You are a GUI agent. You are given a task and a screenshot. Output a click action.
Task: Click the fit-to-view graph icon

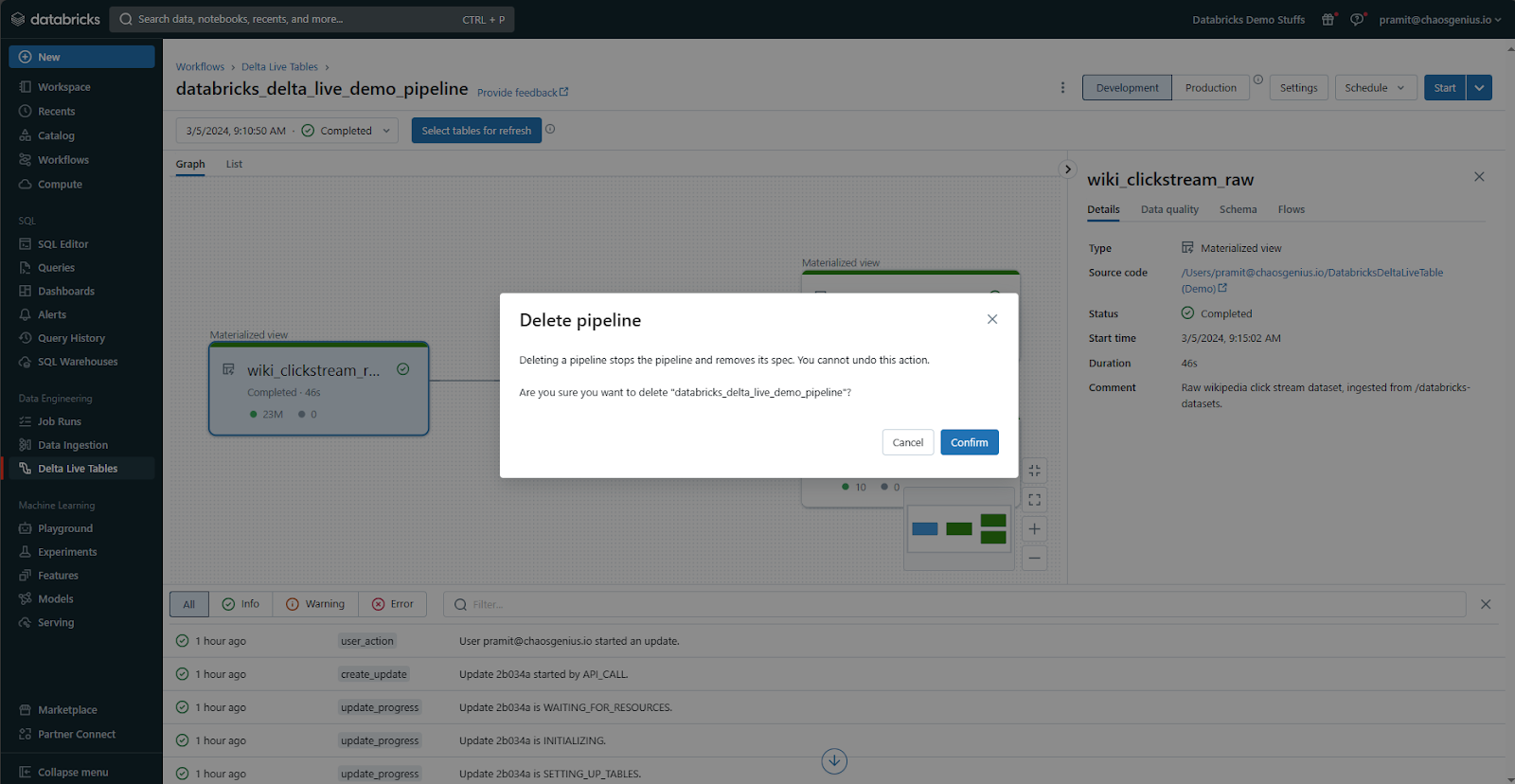point(1034,471)
